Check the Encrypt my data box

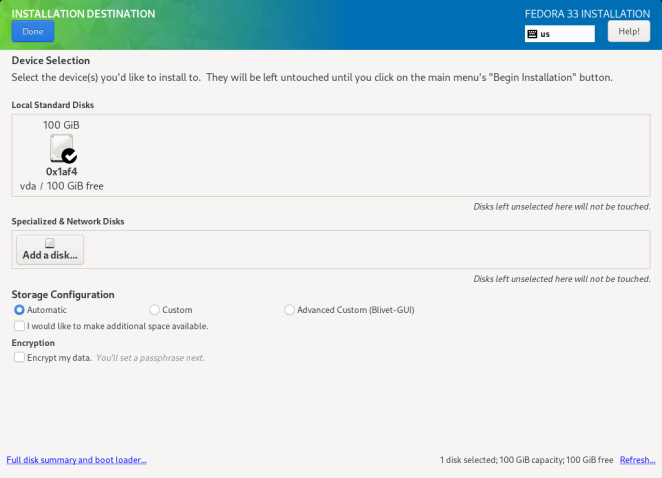pyautogui.click(x=20, y=357)
